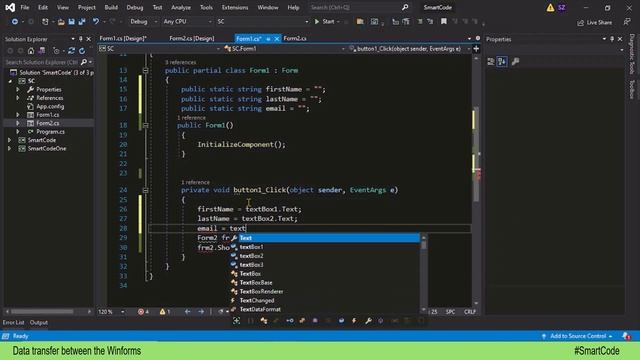The width and height of the screenshot is (640, 360).
Task: Click the yellow warning count indicator
Action: click(165, 312)
